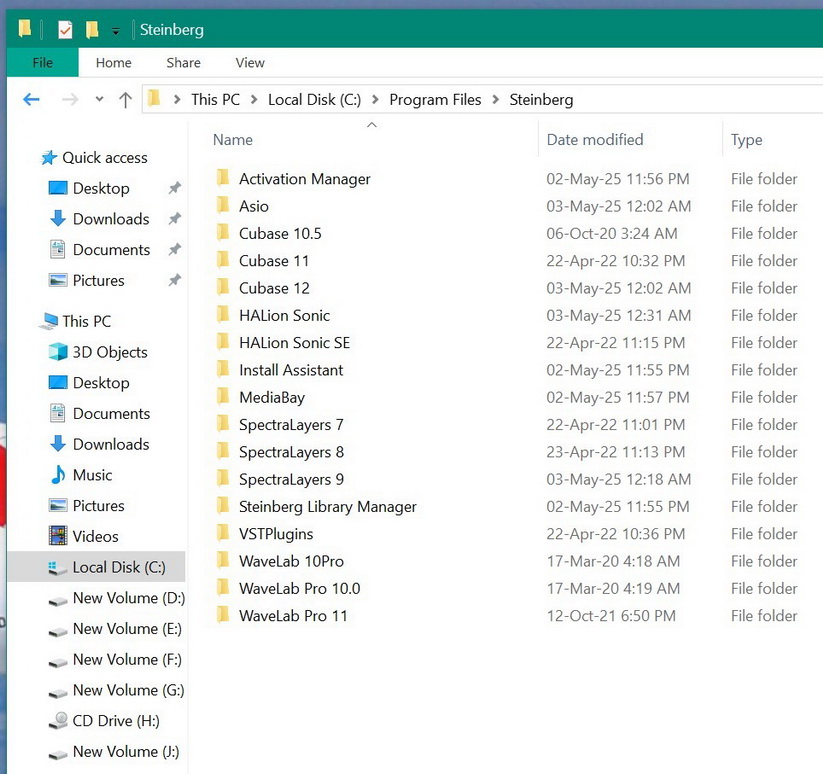Select the SpectraLayers 9 folder icon

223,478
